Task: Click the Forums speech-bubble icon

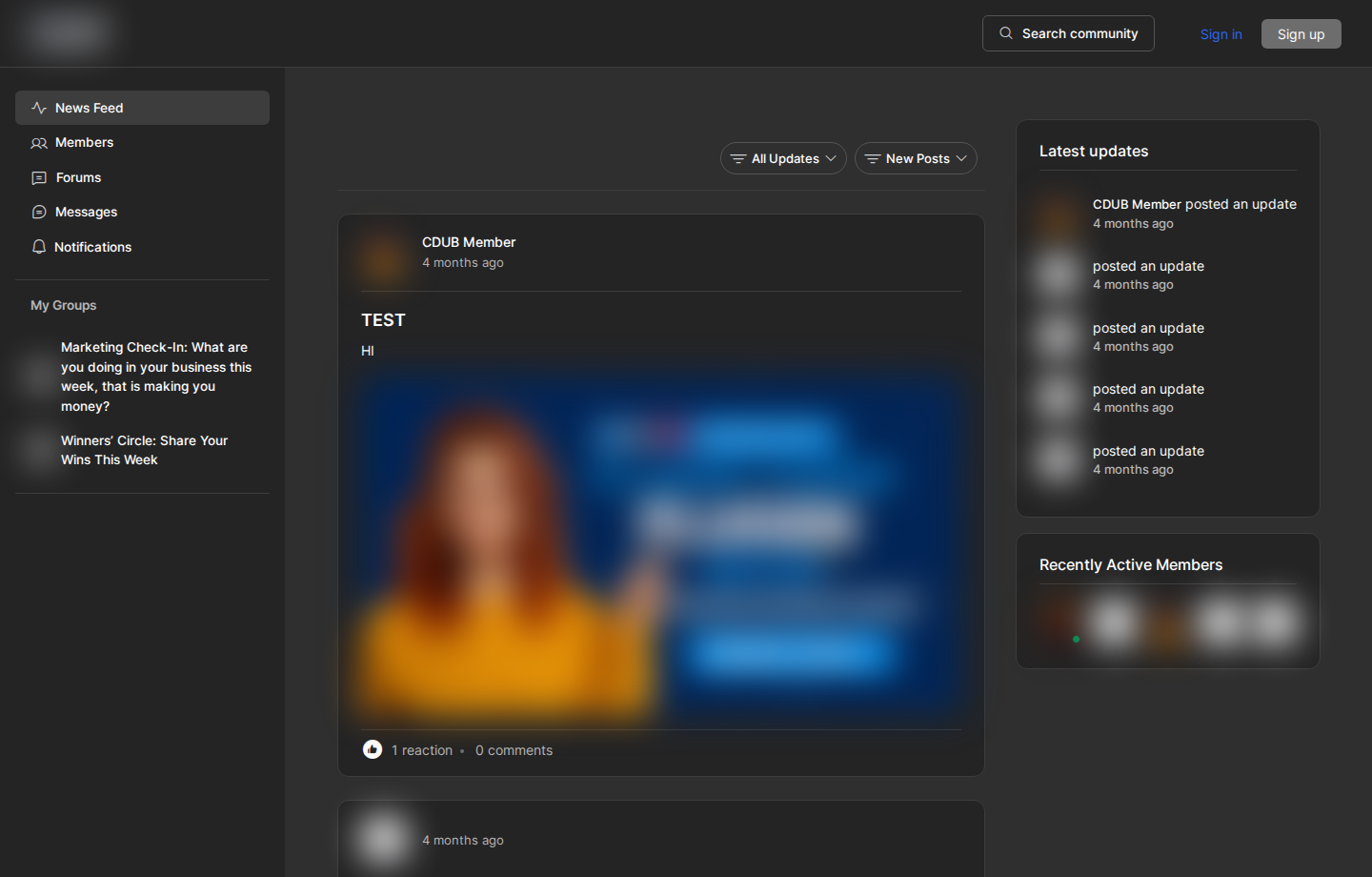Action: [x=39, y=178]
